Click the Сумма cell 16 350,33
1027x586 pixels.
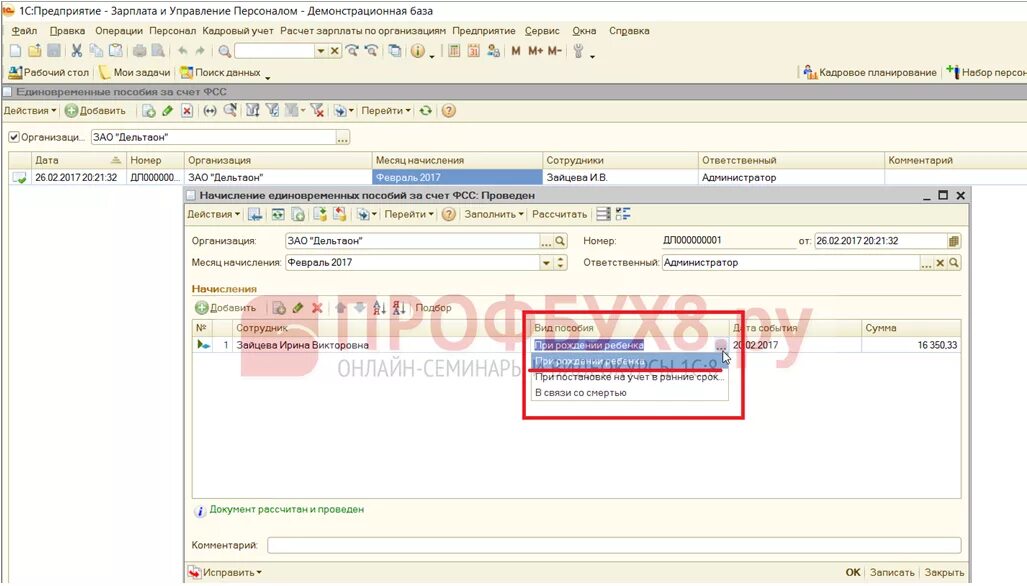coord(910,346)
